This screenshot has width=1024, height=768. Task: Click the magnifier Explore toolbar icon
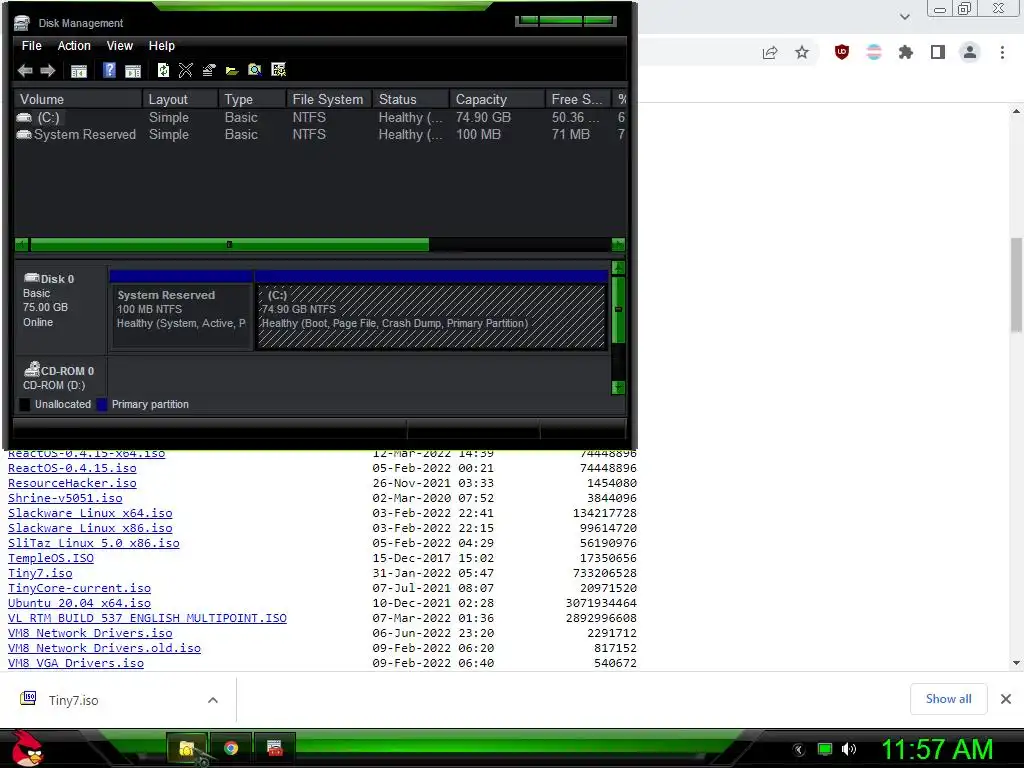pos(255,70)
